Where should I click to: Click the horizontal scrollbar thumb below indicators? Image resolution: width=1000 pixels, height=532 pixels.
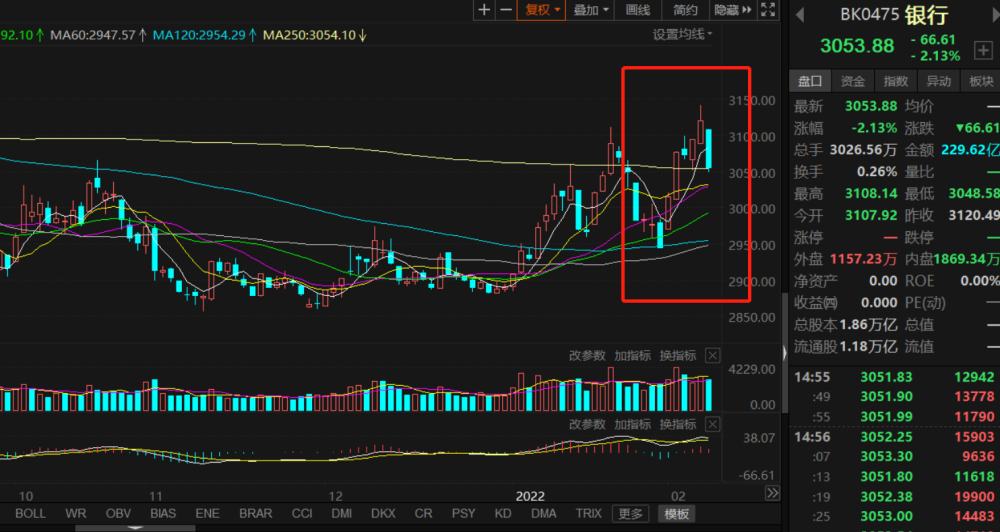tap(135, 528)
